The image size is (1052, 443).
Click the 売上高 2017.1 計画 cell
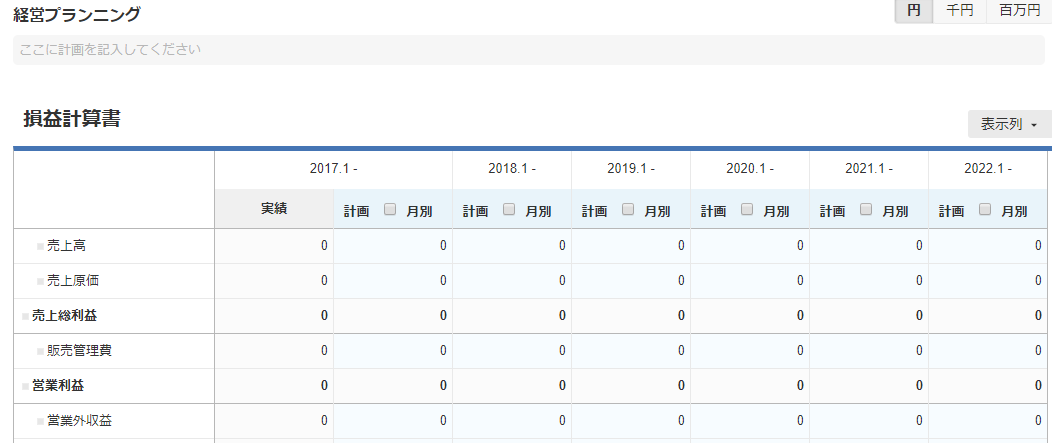393,246
